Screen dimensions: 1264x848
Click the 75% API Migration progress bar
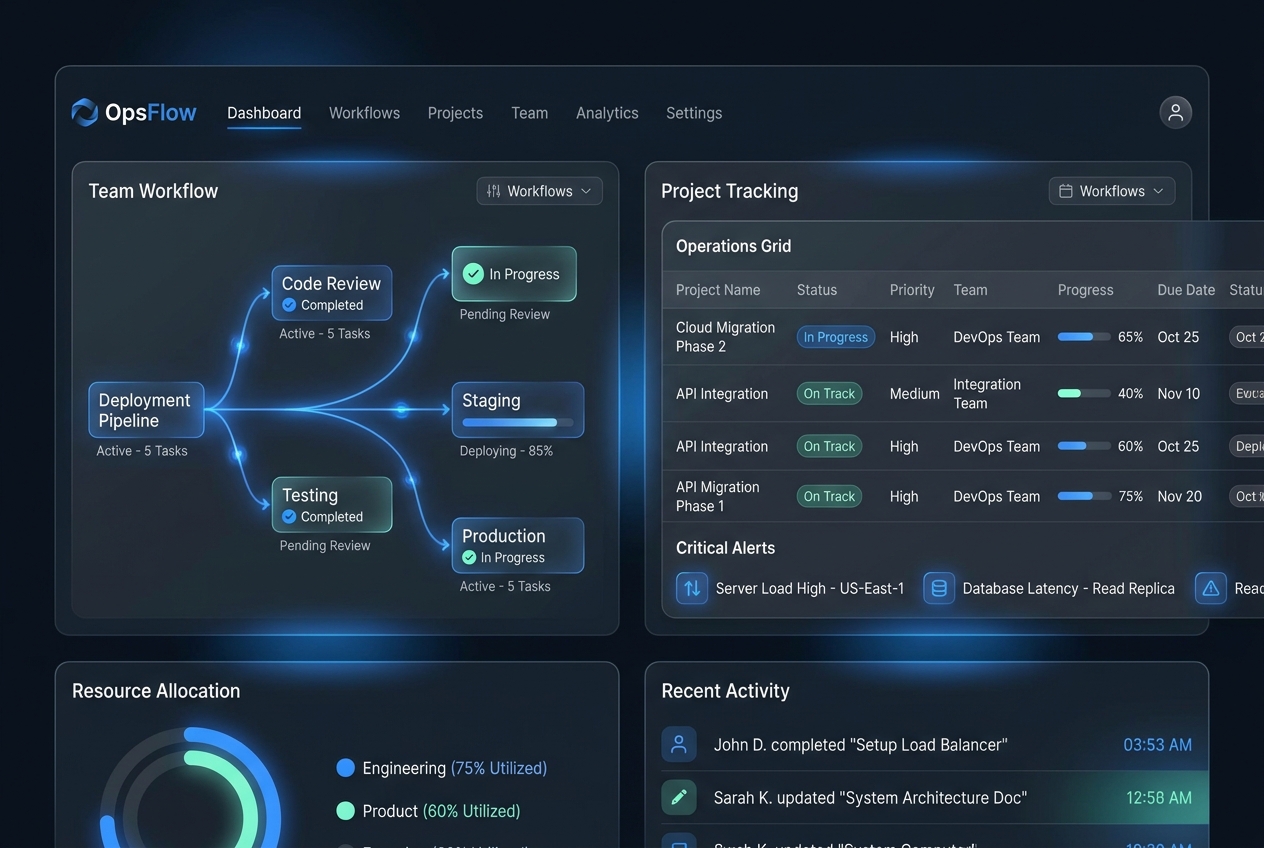1084,496
